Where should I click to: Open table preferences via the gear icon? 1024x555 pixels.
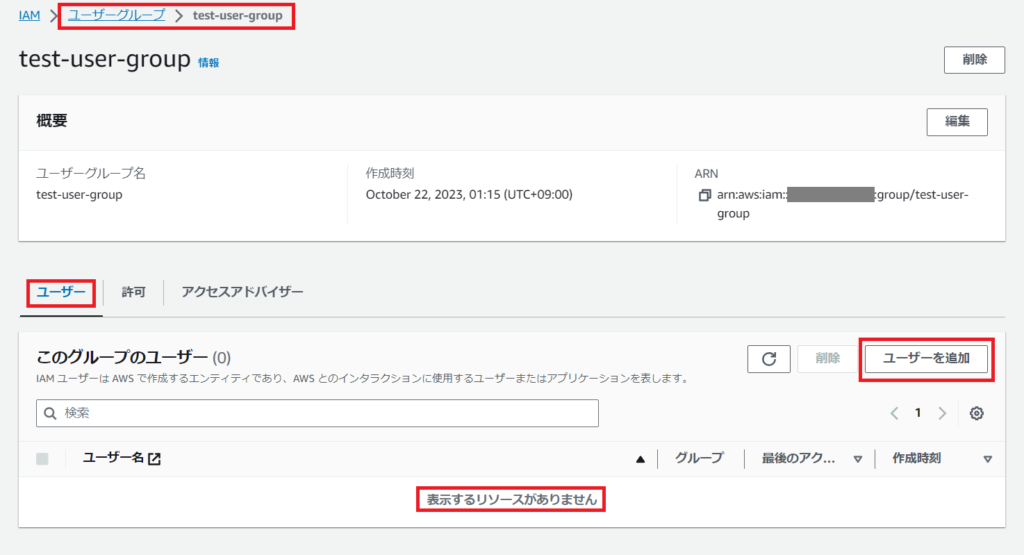pyautogui.click(x=977, y=413)
